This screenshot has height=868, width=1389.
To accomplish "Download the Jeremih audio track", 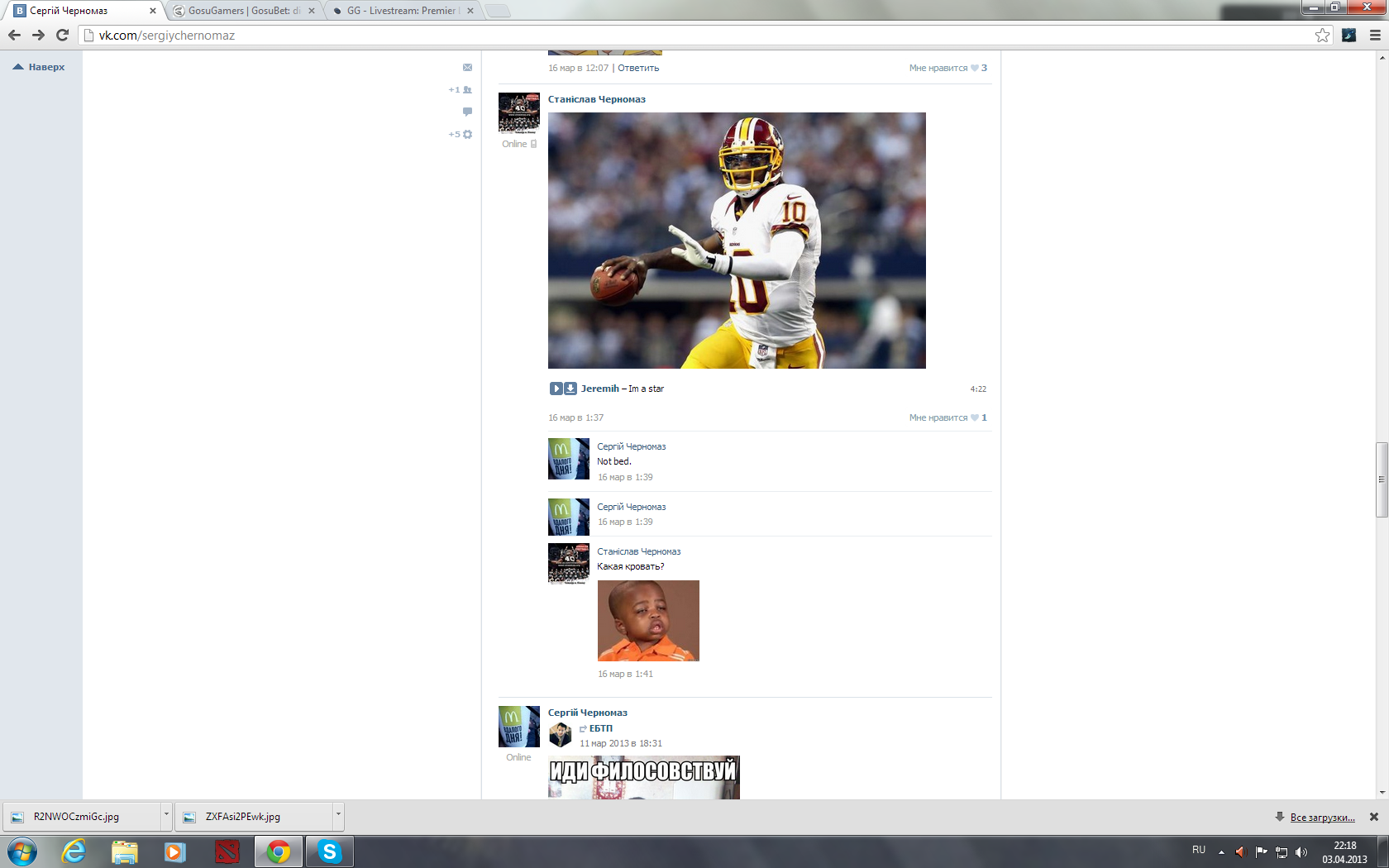I will pyautogui.click(x=570, y=389).
